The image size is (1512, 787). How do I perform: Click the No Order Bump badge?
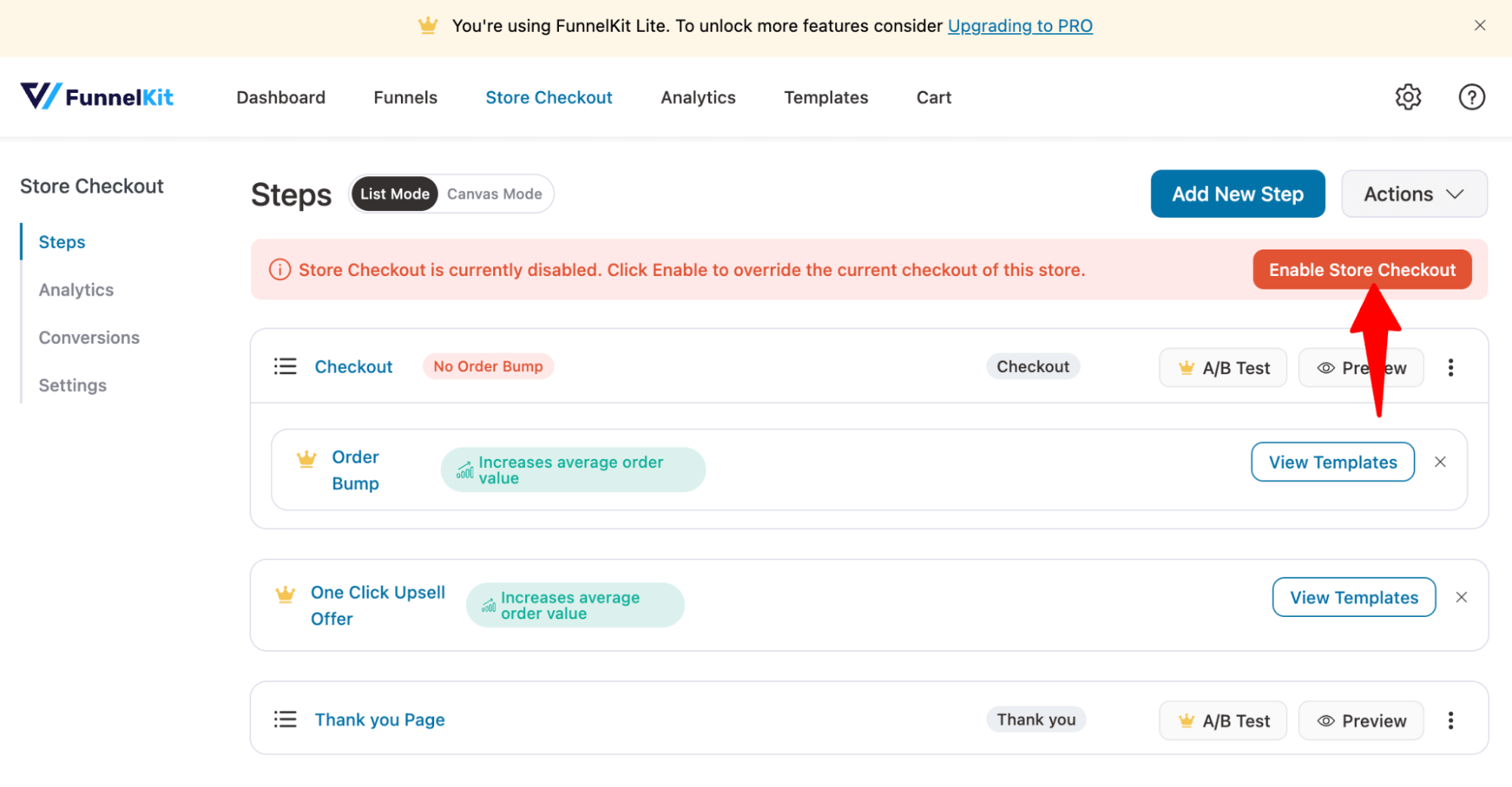(488, 367)
